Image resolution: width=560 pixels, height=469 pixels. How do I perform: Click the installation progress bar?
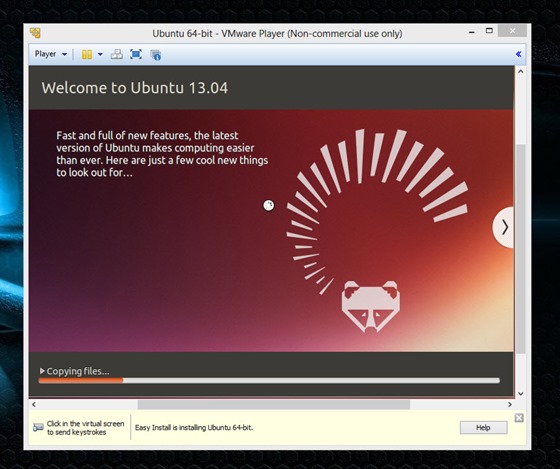[x=269, y=381]
